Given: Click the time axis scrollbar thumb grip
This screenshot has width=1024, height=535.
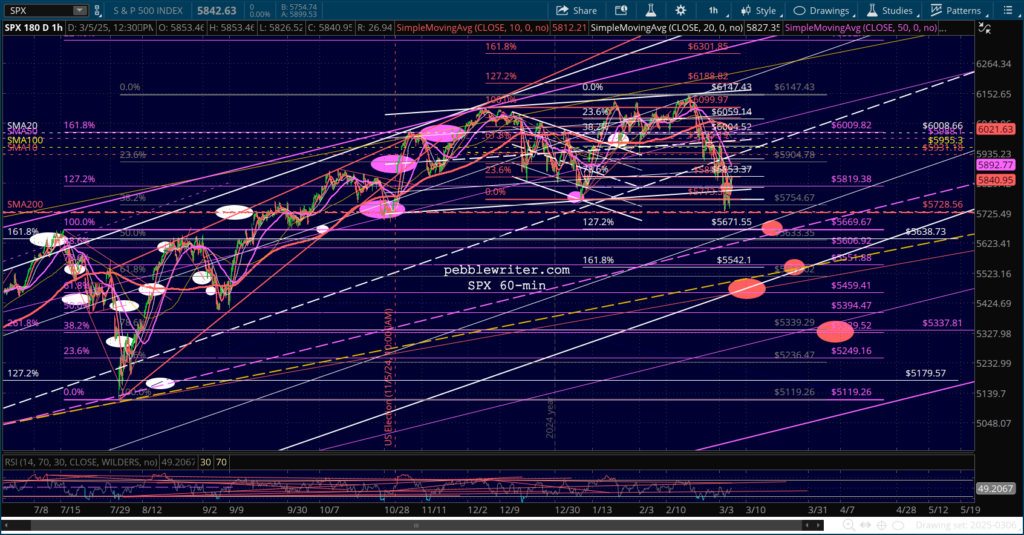Looking at the screenshot, I should click(416, 525).
